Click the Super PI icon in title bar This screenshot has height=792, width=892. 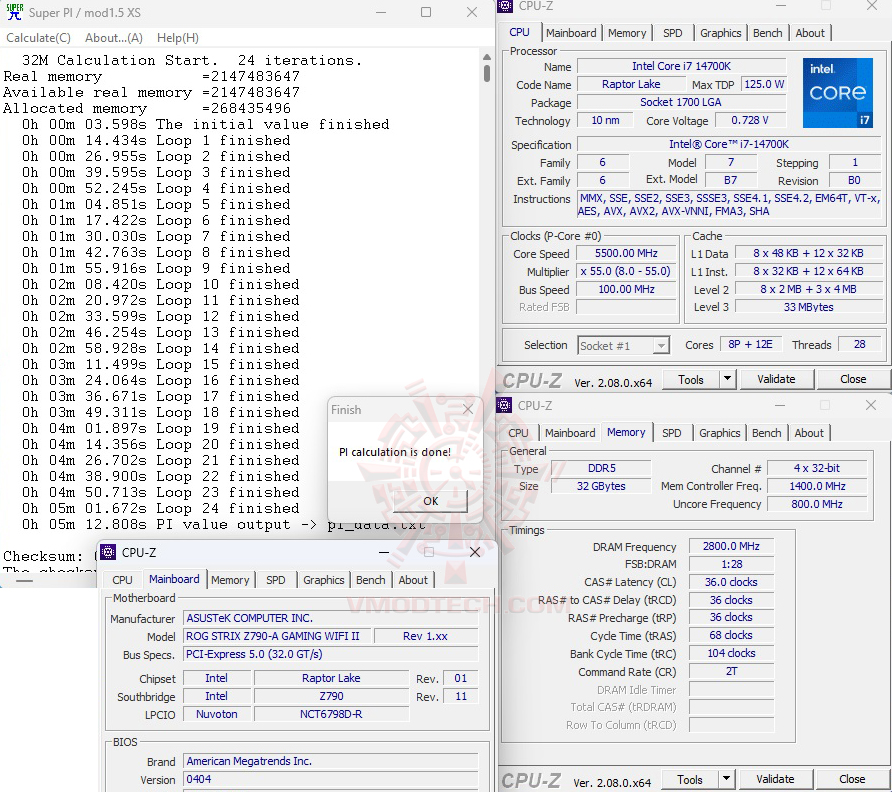pyautogui.click(x=13, y=12)
